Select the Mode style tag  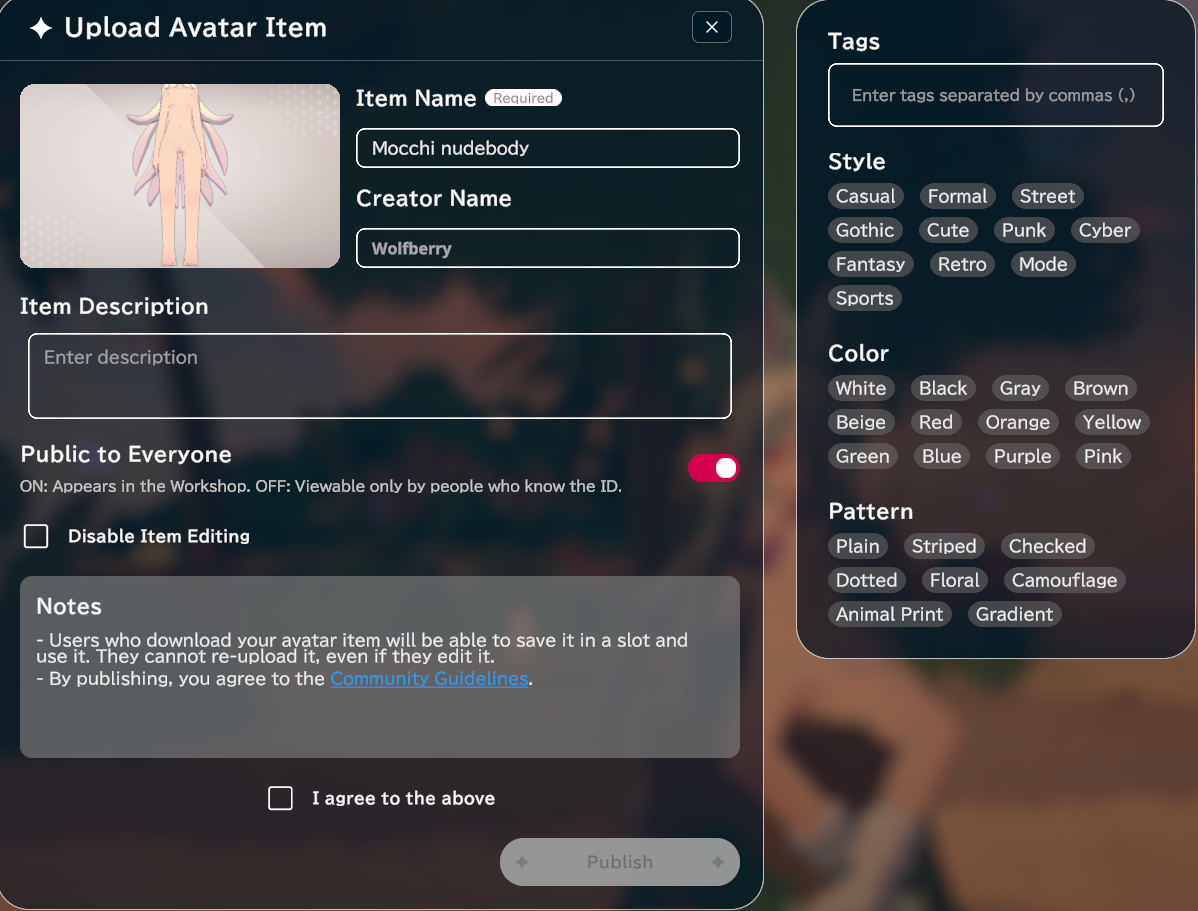[x=1043, y=264]
